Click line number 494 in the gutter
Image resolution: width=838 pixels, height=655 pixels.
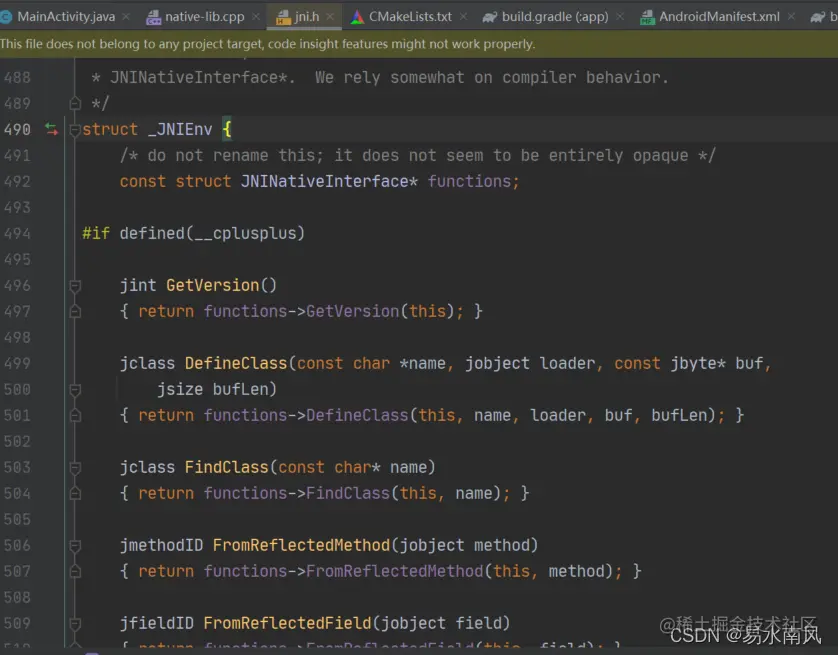(17, 233)
